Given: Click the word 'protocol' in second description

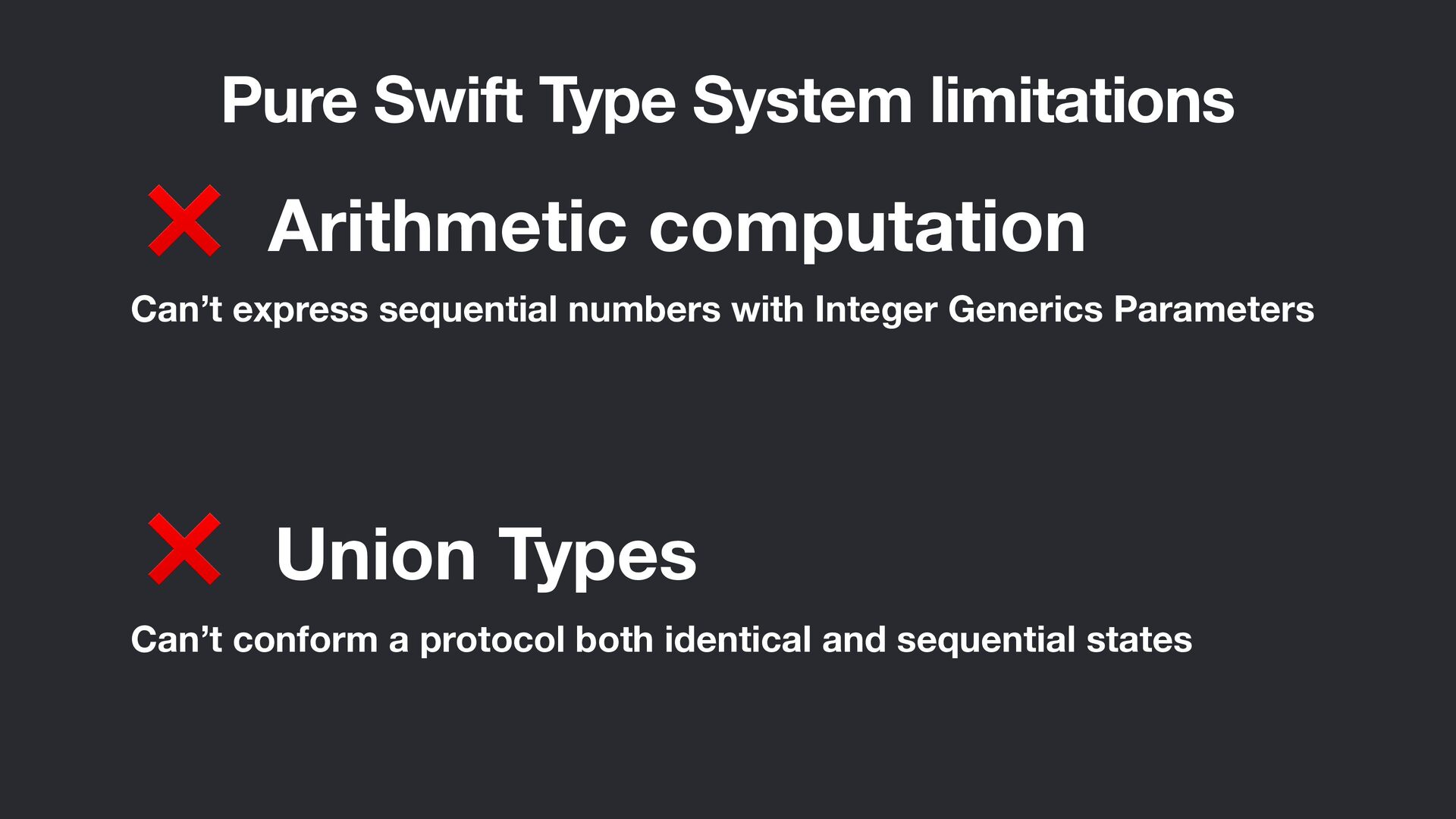Looking at the screenshot, I should click(x=492, y=639).
